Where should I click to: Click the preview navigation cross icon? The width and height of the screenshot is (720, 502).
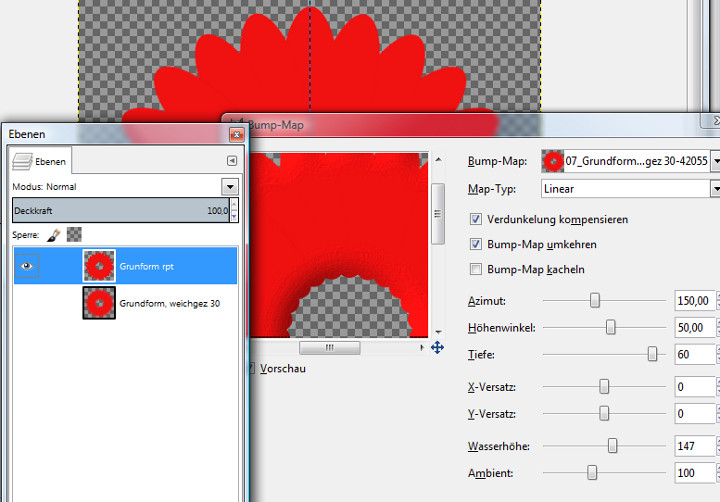click(x=437, y=348)
